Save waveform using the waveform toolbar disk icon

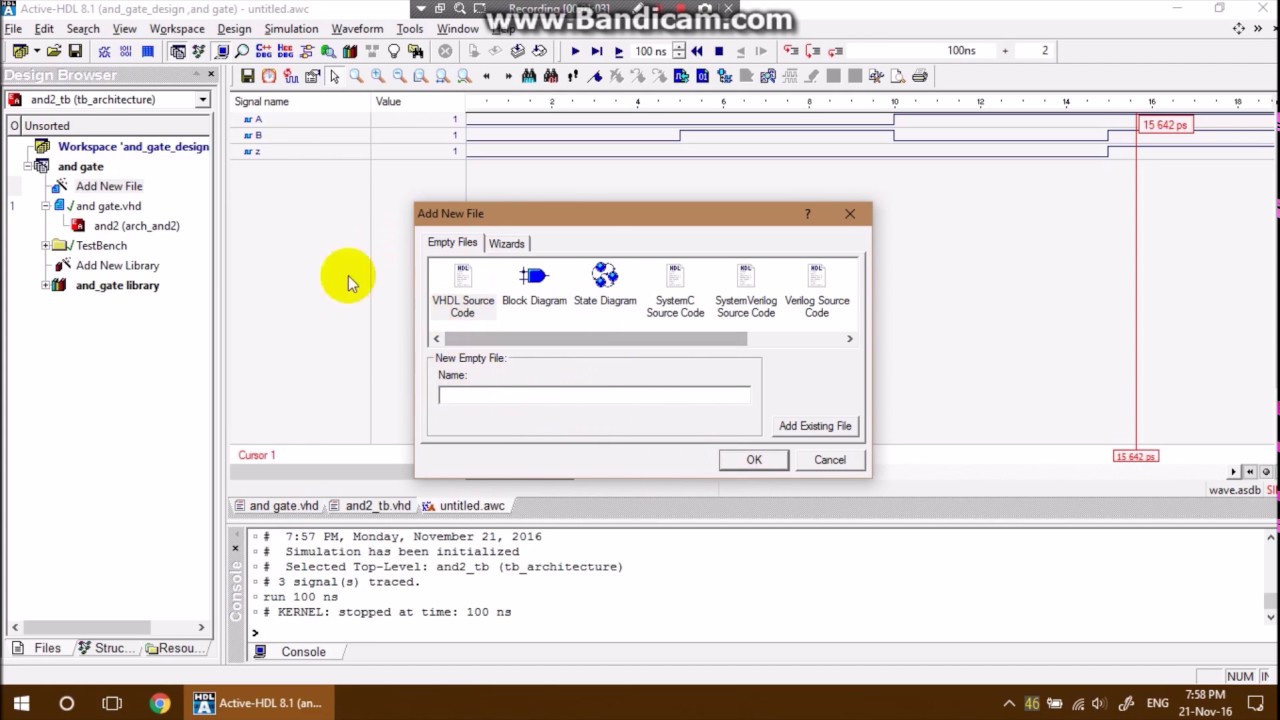coord(247,76)
